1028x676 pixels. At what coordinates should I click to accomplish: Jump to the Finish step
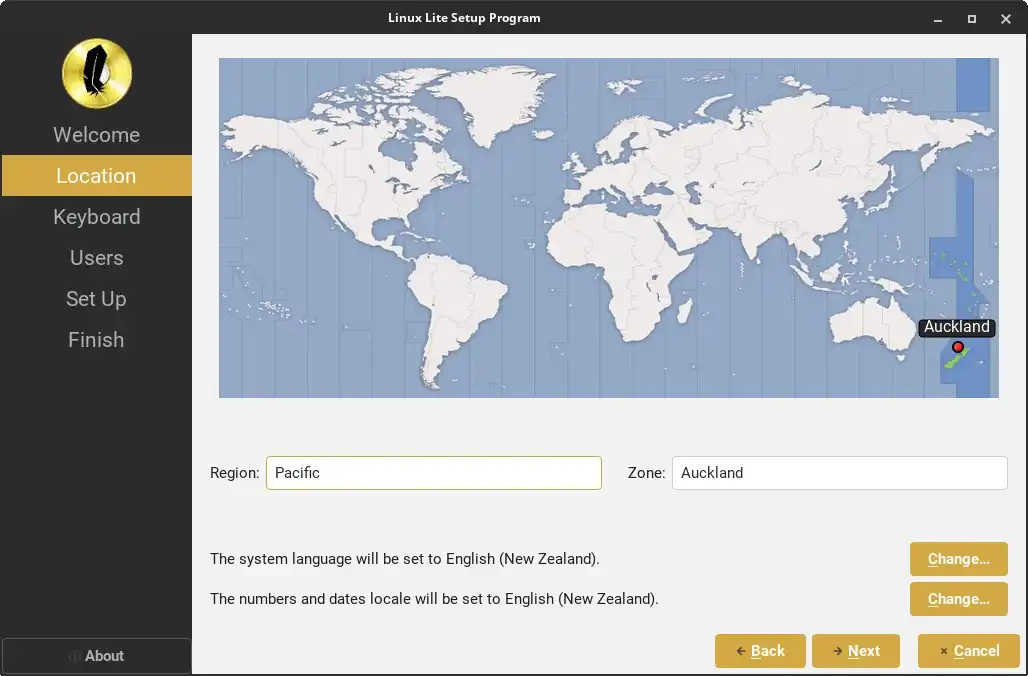(x=96, y=340)
